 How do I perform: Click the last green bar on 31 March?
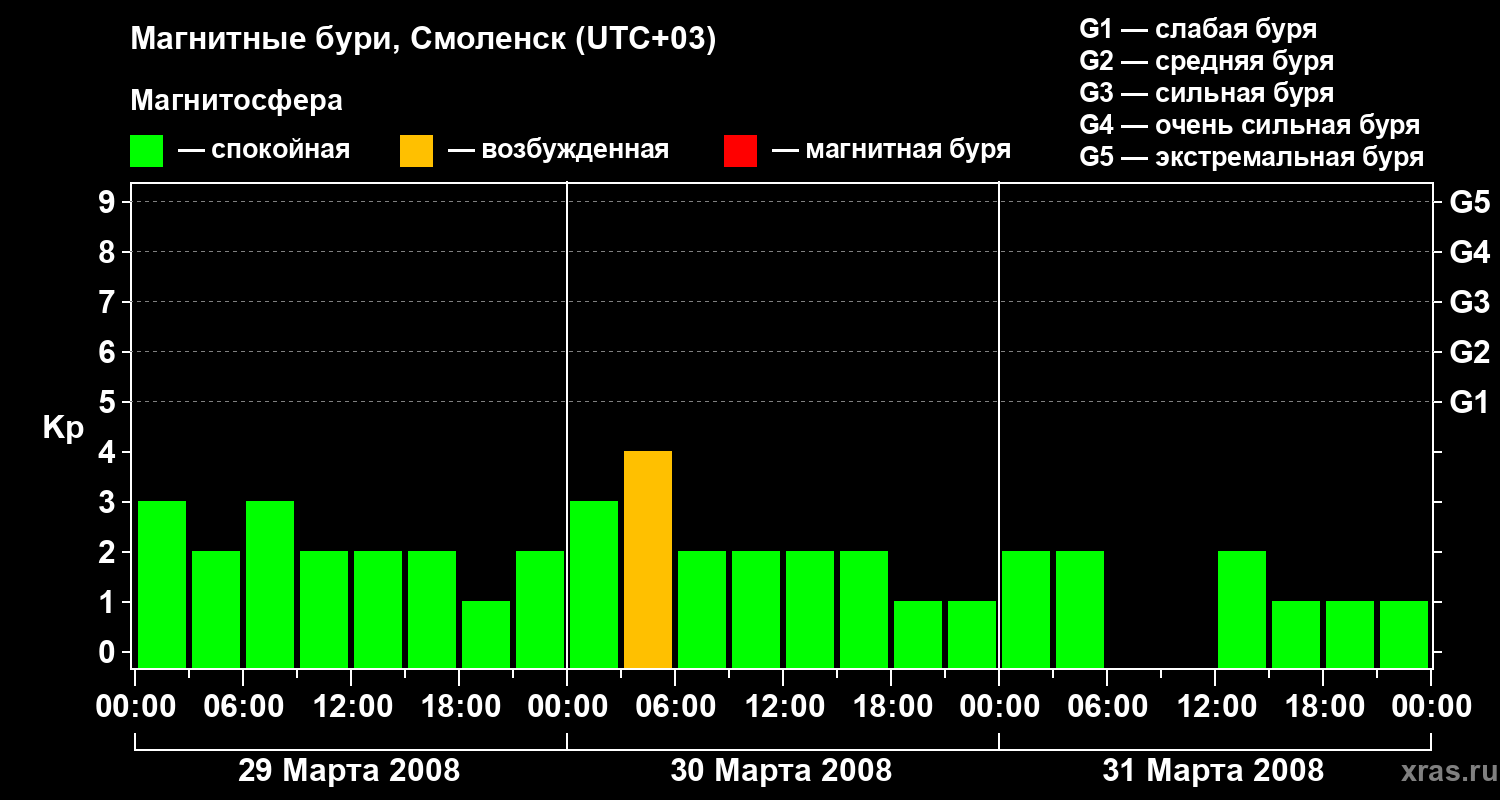[x=1404, y=635]
